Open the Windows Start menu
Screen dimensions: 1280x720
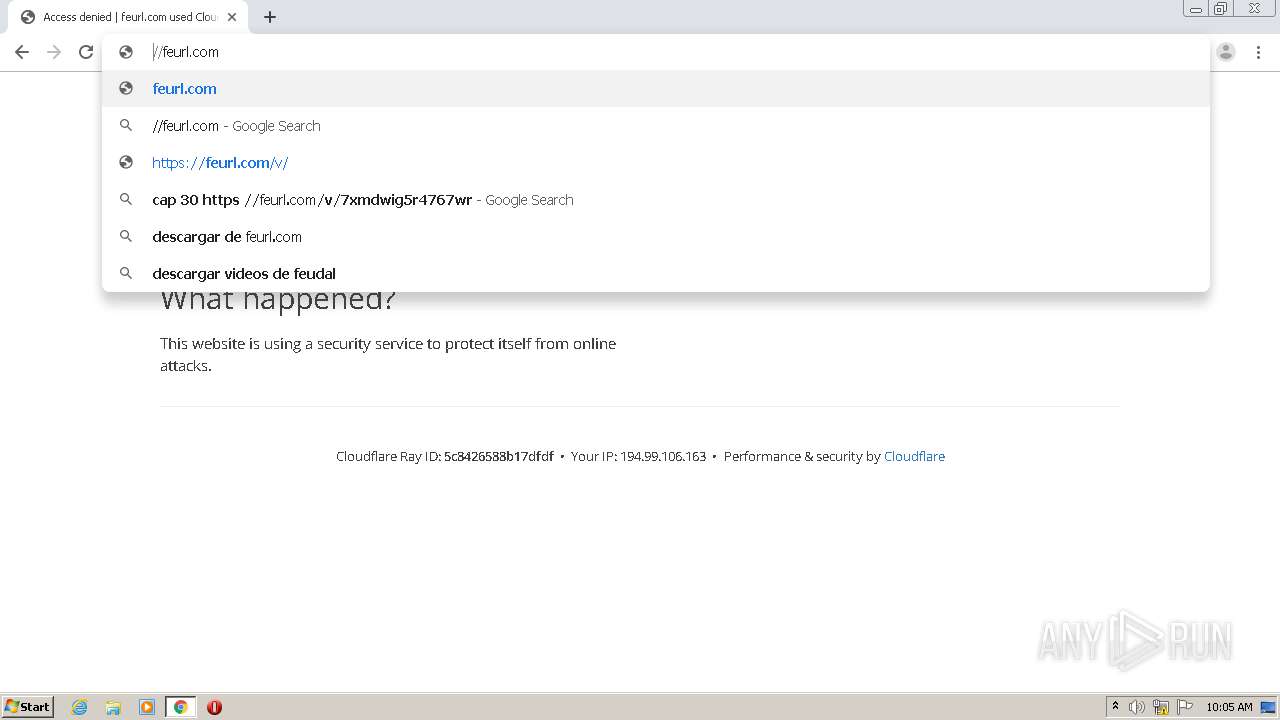pyautogui.click(x=28, y=706)
